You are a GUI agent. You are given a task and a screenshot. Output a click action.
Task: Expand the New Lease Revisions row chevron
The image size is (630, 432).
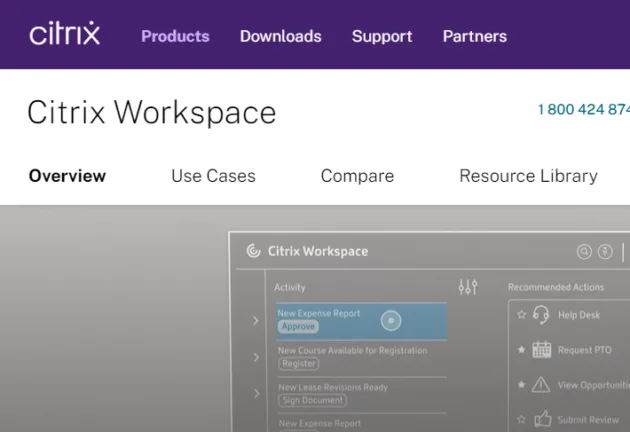[256, 393]
